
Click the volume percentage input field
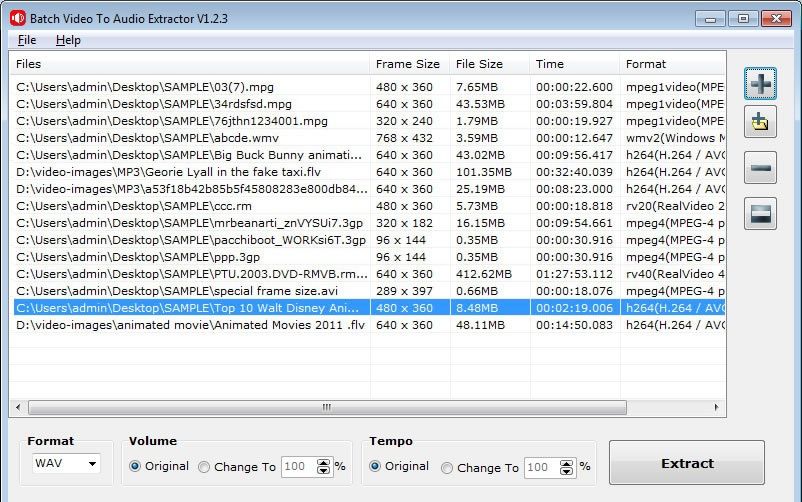pos(299,467)
